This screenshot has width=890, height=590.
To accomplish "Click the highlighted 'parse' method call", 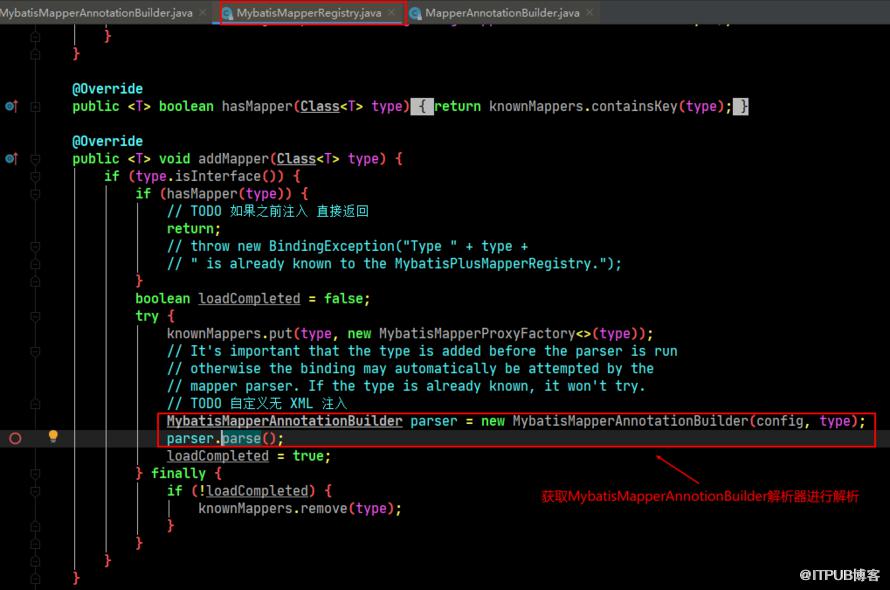I will point(242,438).
